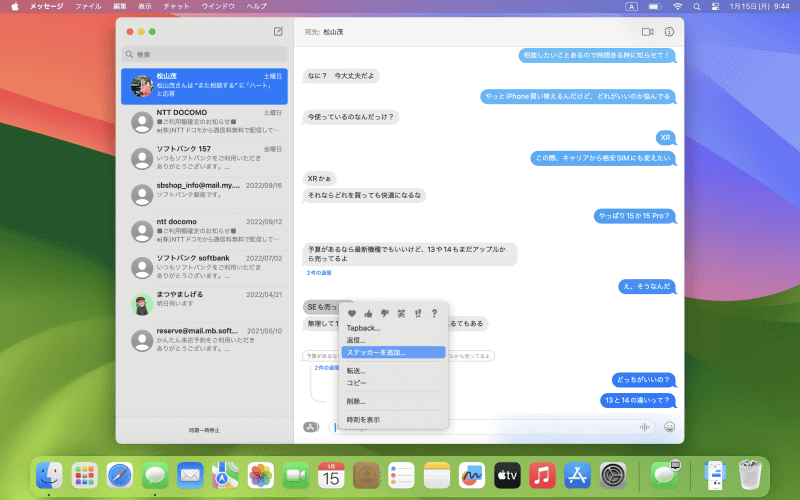The width and height of the screenshot is (800, 500).
Task: Open the Apple menu
Action: pos(15,7)
